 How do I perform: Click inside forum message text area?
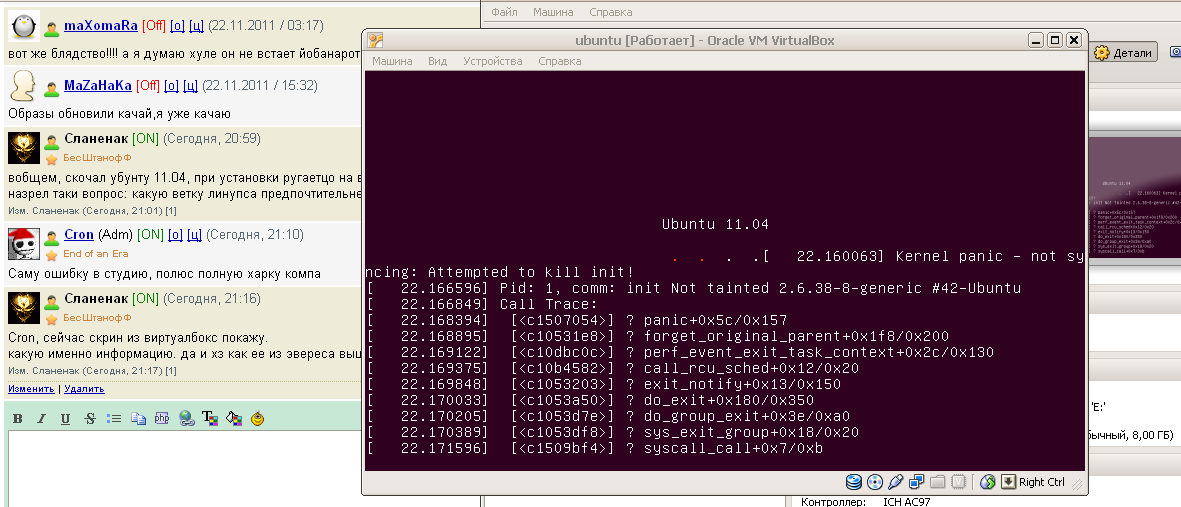coord(243,469)
